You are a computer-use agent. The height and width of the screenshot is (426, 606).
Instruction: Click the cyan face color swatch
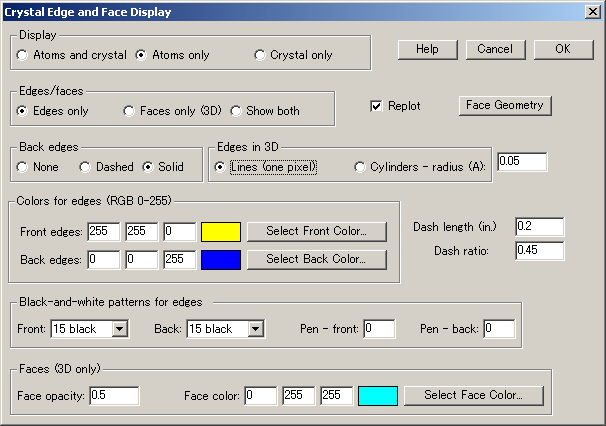(x=378, y=395)
